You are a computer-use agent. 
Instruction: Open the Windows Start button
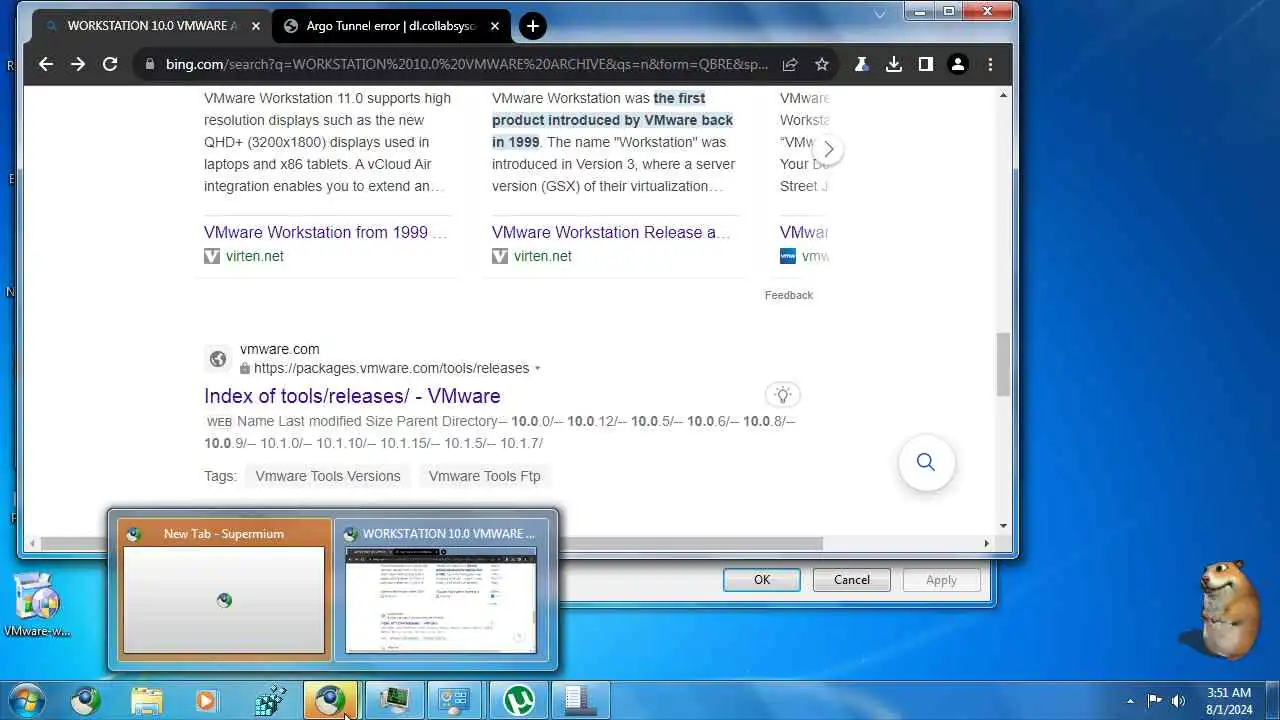pos(26,701)
